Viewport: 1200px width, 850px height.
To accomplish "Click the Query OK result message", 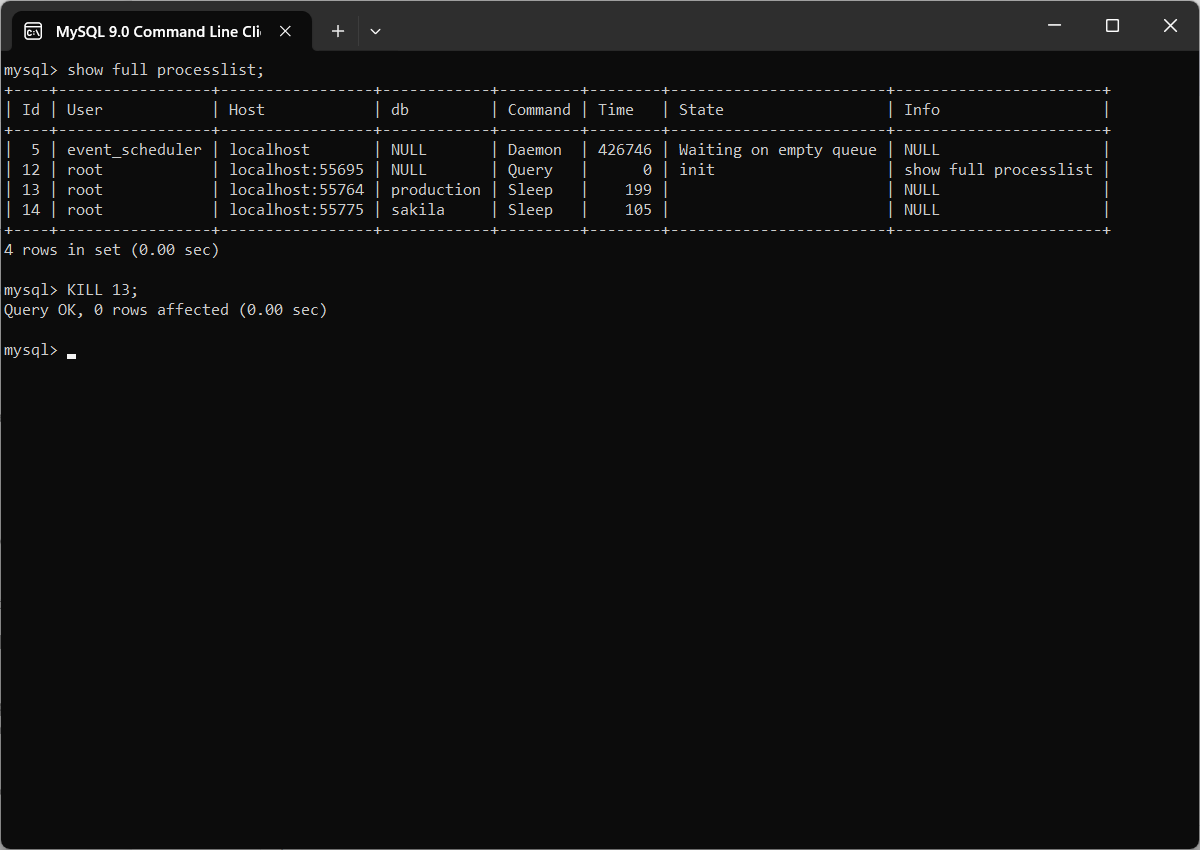I will tap(165, 309).
